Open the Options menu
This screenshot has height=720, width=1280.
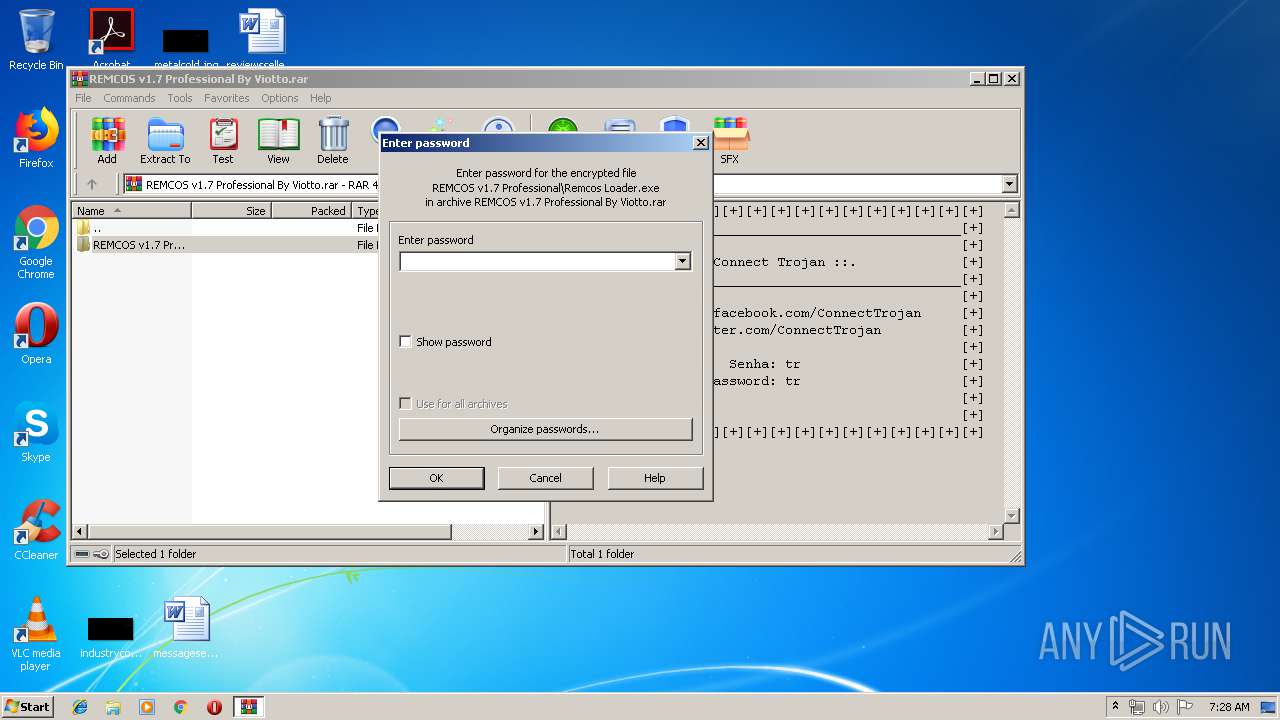click(x=280, y=98)
